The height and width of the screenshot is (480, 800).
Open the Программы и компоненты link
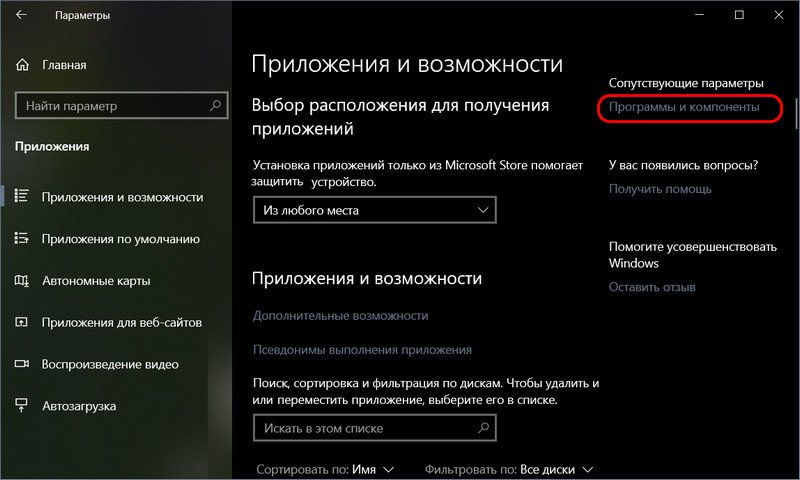point(684,107)
